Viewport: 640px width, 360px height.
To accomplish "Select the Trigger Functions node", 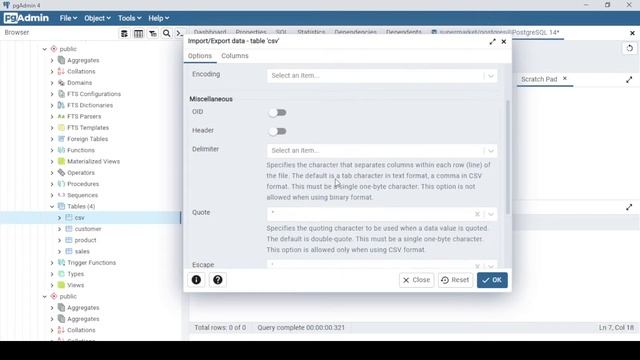I will click(91, 262).
